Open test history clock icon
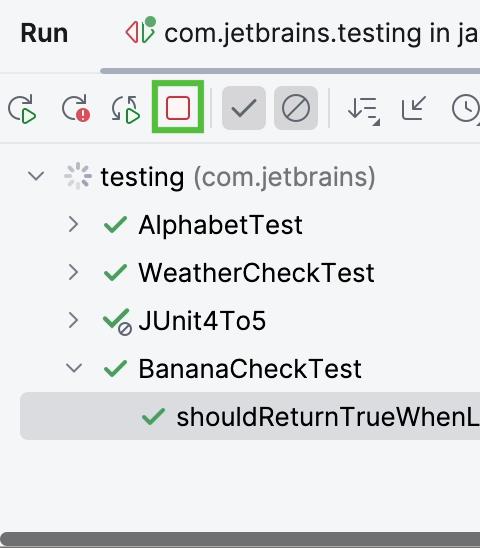 point(466,109)
